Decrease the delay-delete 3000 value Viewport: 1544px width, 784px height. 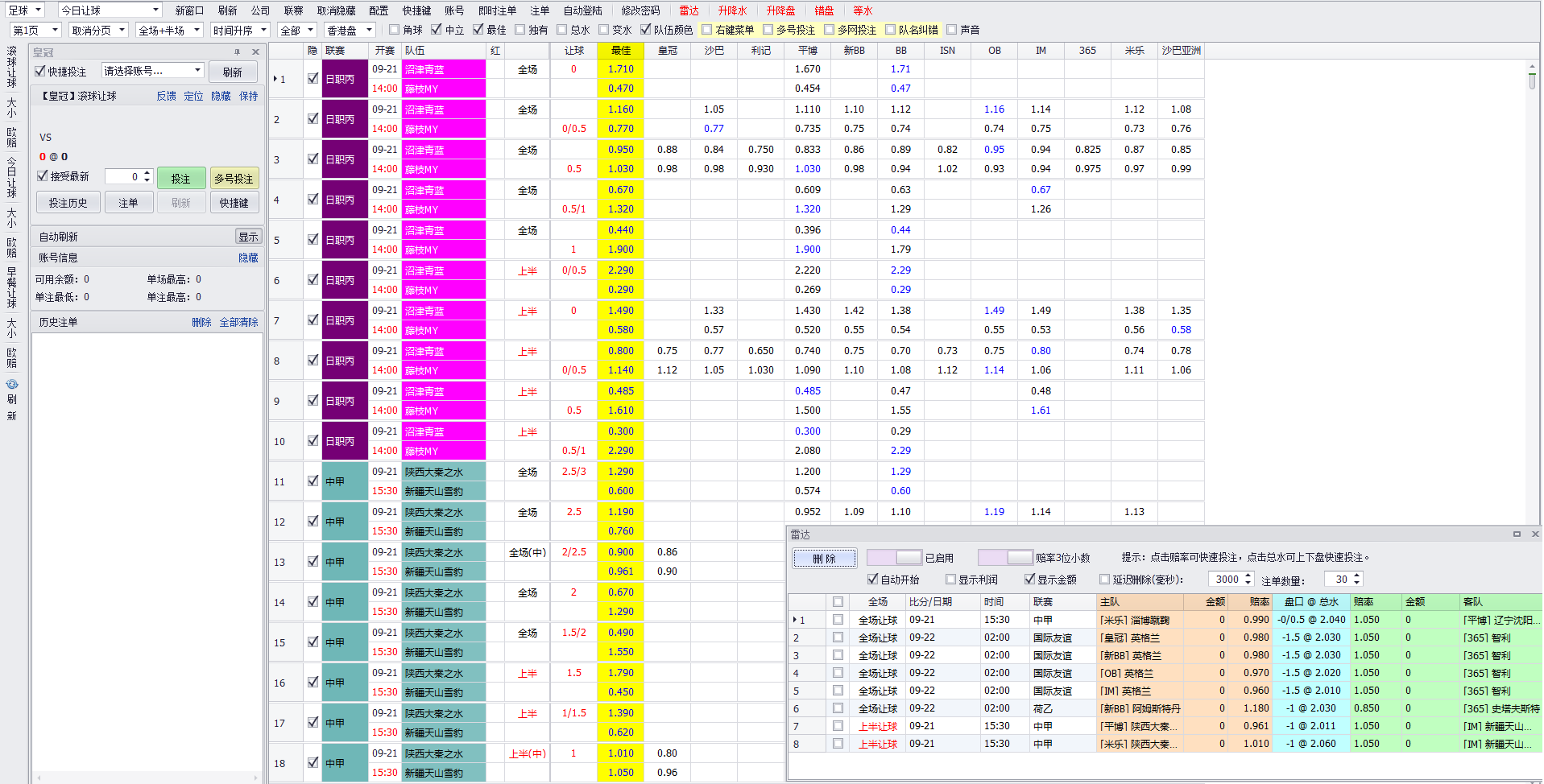point(1248,583)
